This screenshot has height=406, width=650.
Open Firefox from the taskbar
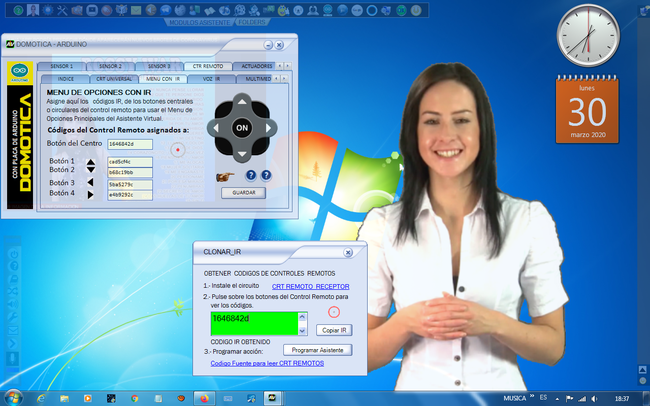pyautogui.click(x=205, y=399)
